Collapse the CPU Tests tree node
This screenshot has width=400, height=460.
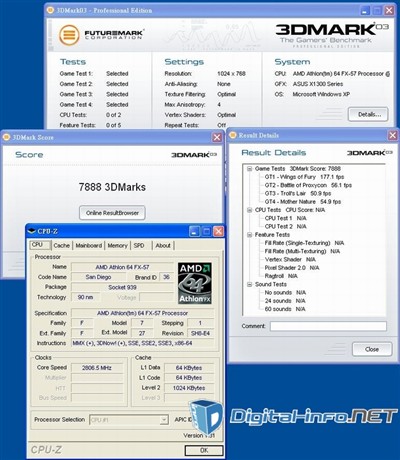(x=249, y=210)
